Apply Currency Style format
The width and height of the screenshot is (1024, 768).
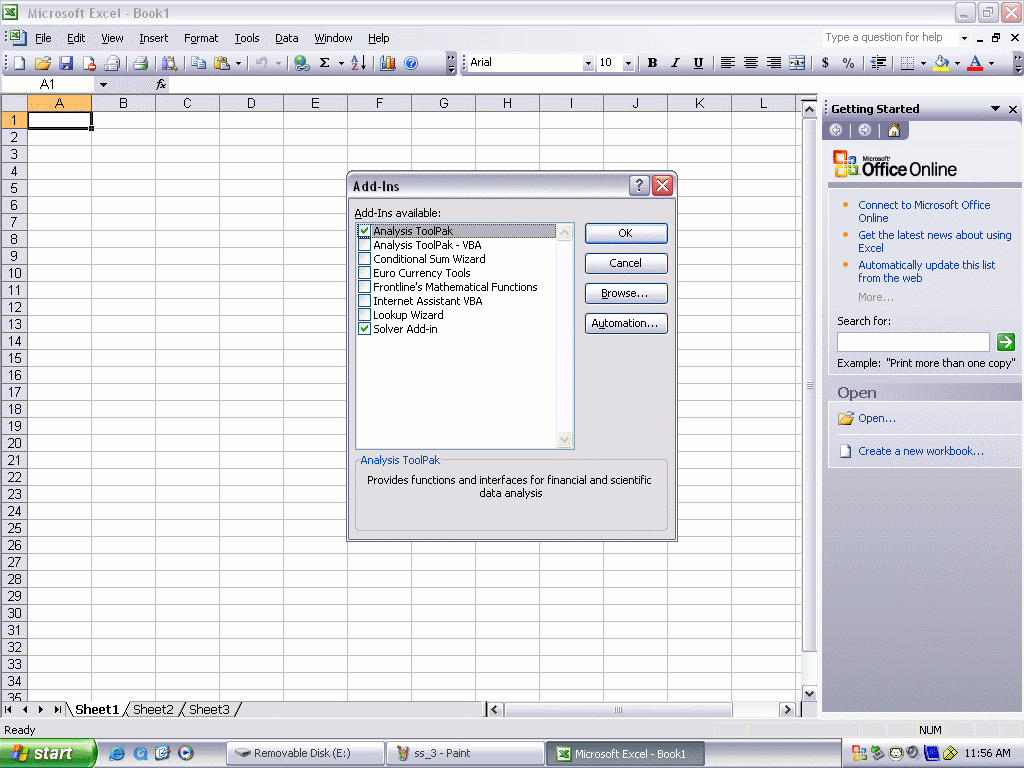coord(825,63)
